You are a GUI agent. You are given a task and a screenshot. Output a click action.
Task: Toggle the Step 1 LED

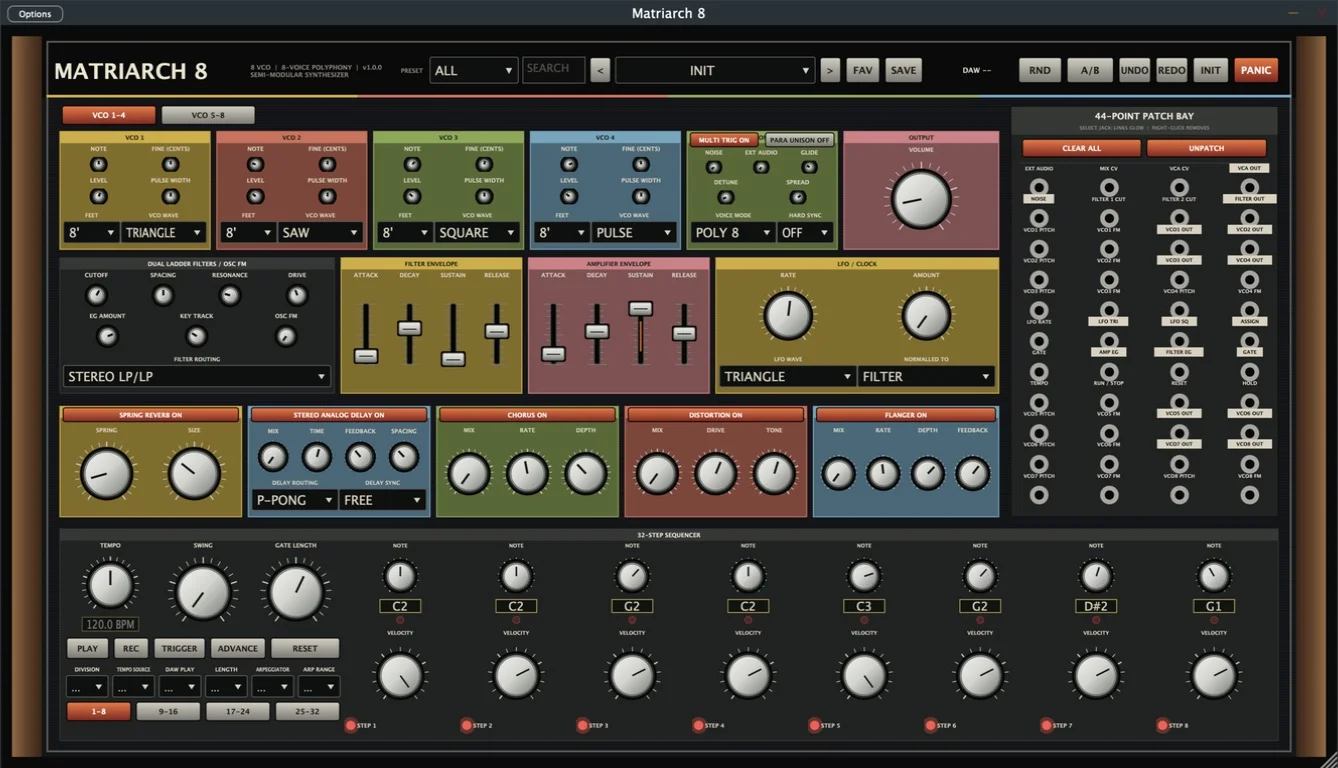(x=350, y=725)
